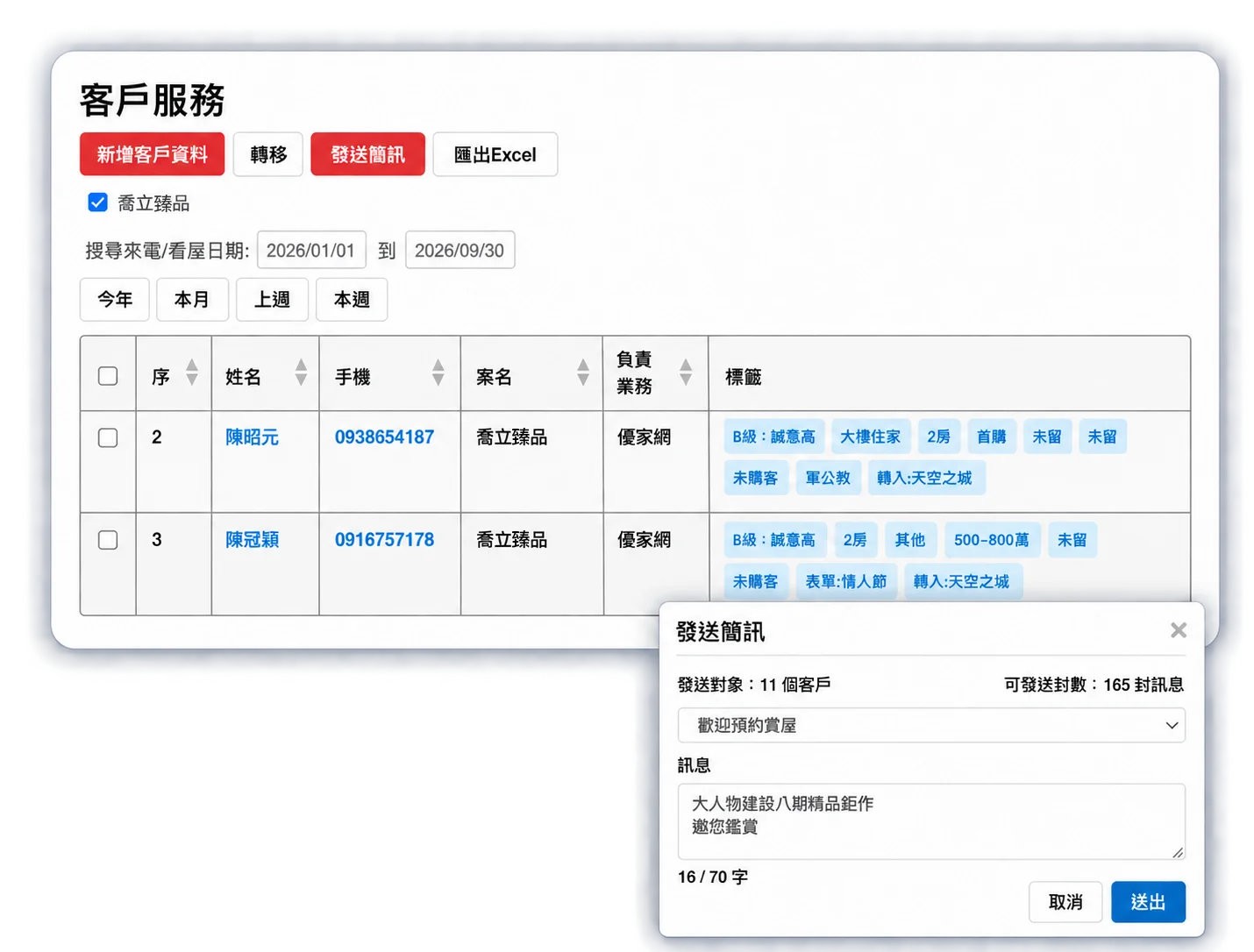
Task: Click the 軍公教 tag
Action: 829,478
